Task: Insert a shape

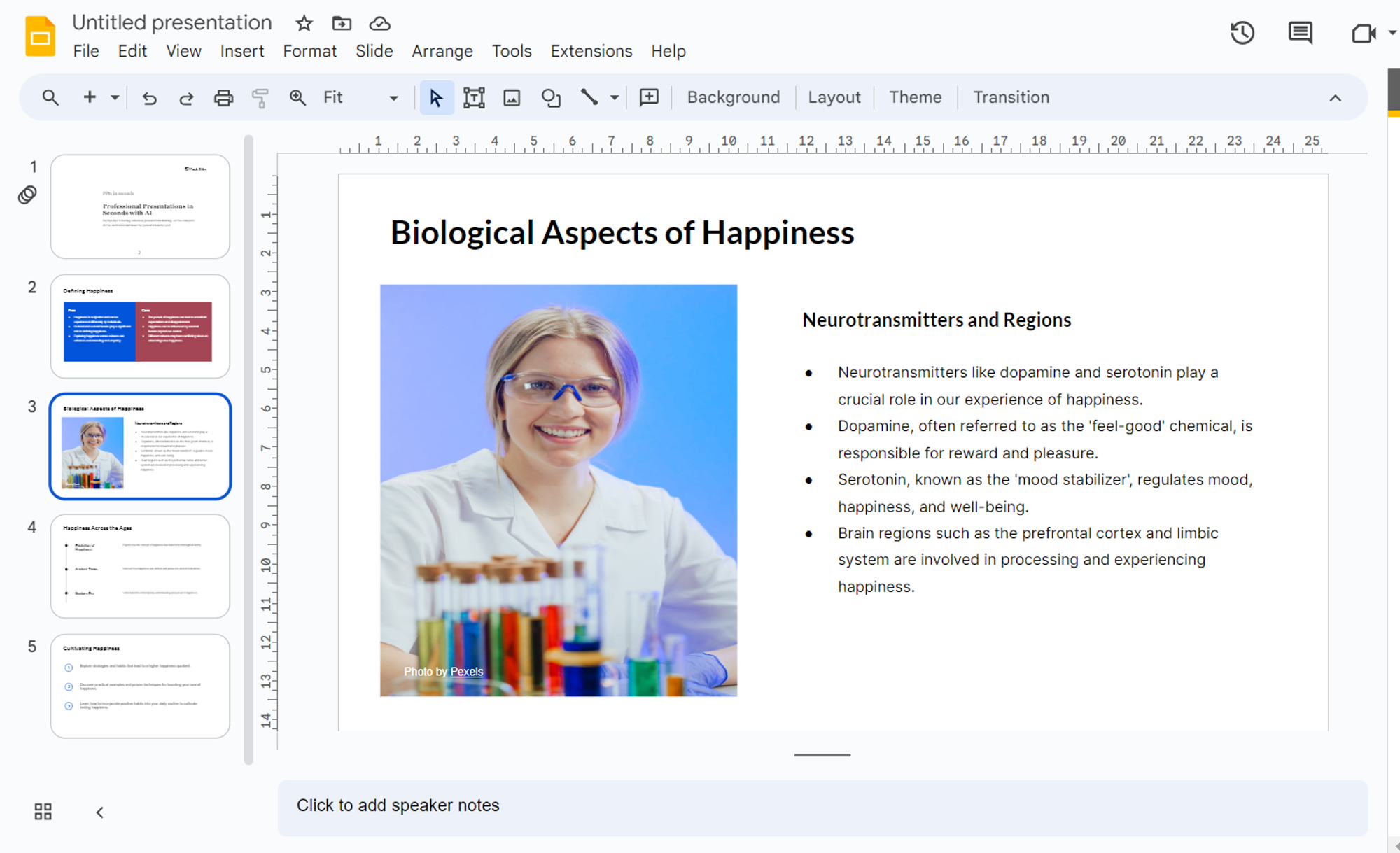Action: [551, 97]
